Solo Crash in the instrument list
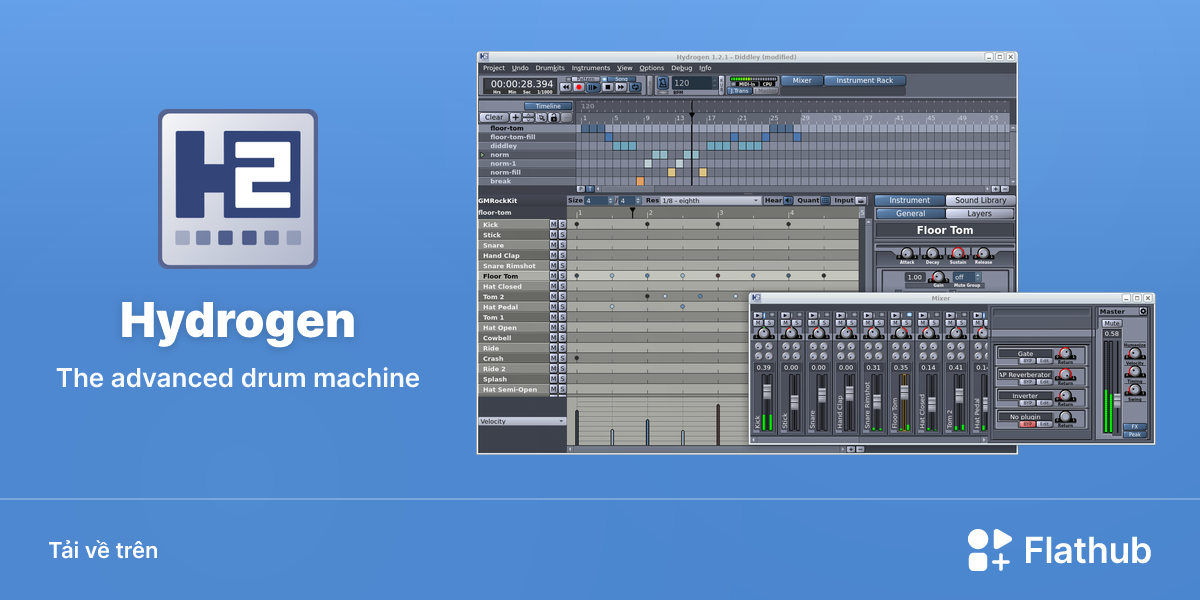This screenshot has width=1200, height=600. pos(562,358)
